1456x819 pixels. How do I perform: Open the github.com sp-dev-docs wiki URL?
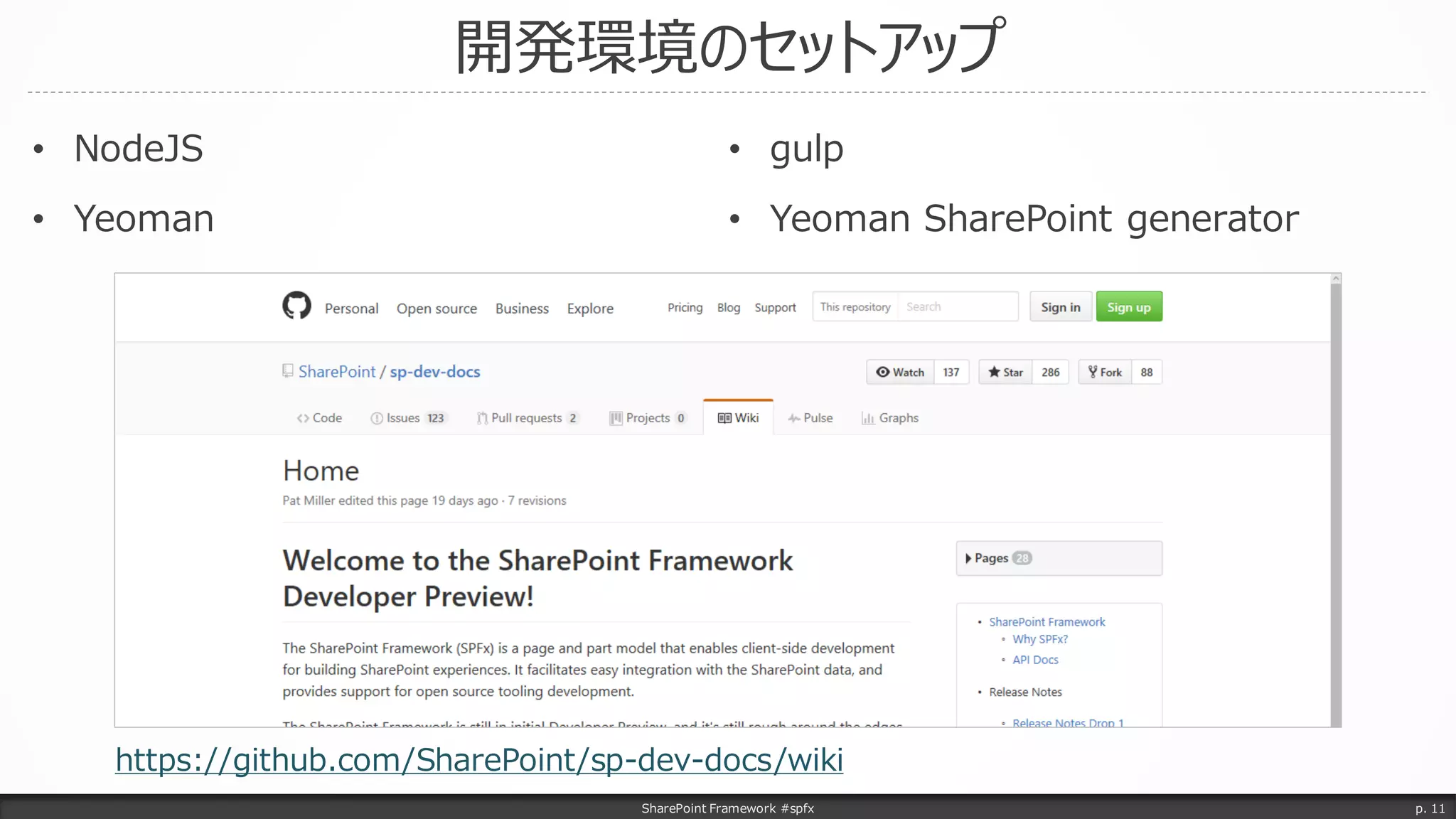click(x=479, y=760)
